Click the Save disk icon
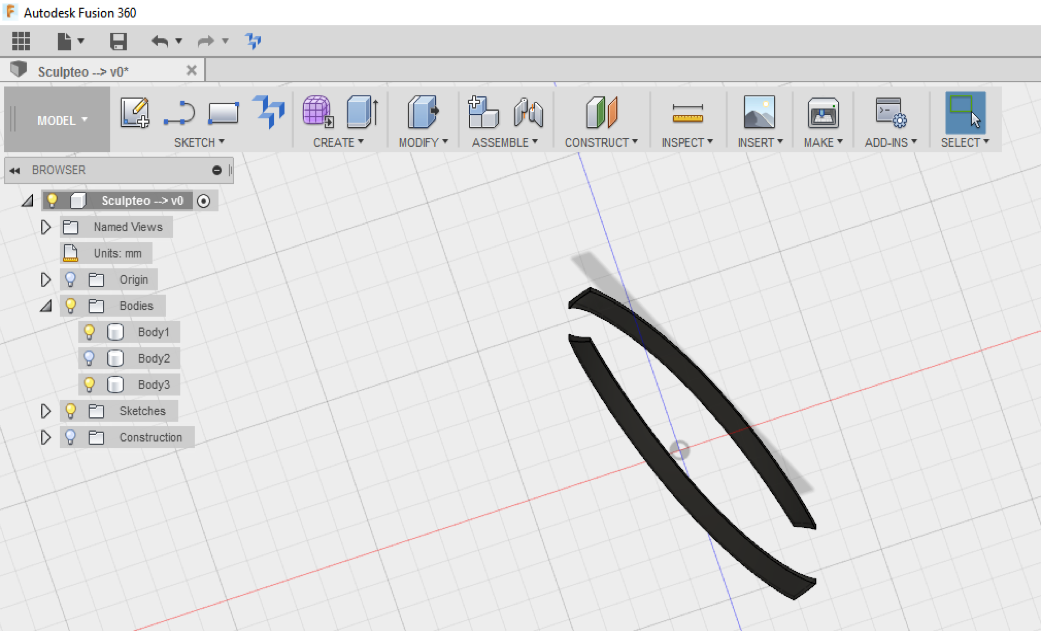 118,41
